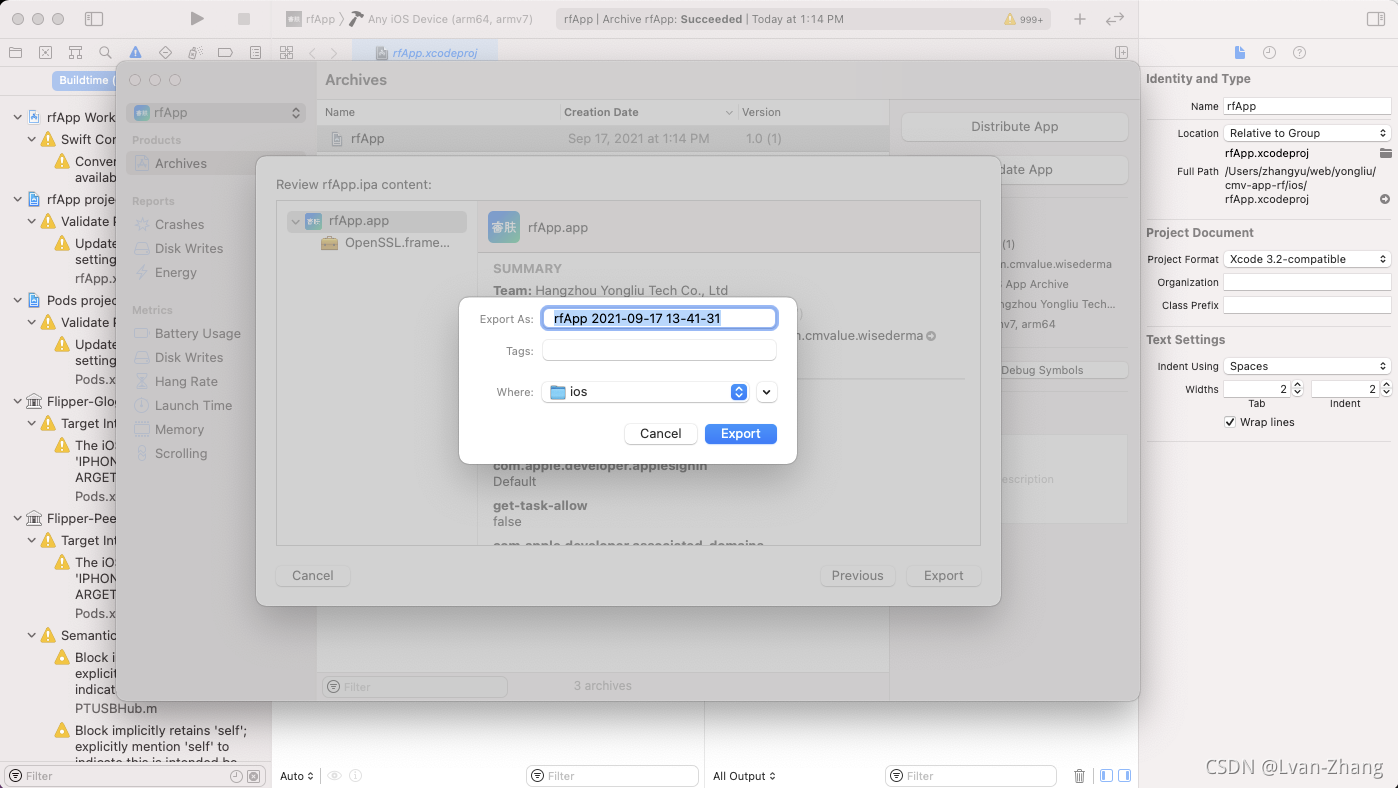
Task: Open the Symbol navigator icon
Action: pyautogui.click(x=75, y=52)
